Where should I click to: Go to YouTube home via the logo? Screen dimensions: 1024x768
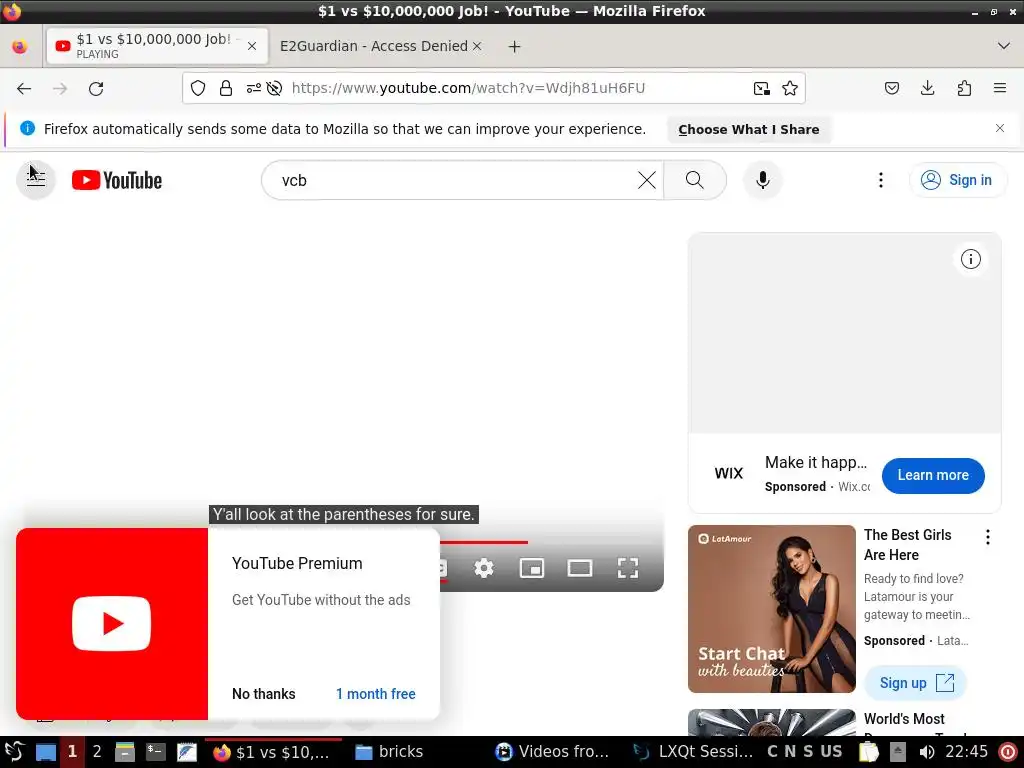point(117,180)
